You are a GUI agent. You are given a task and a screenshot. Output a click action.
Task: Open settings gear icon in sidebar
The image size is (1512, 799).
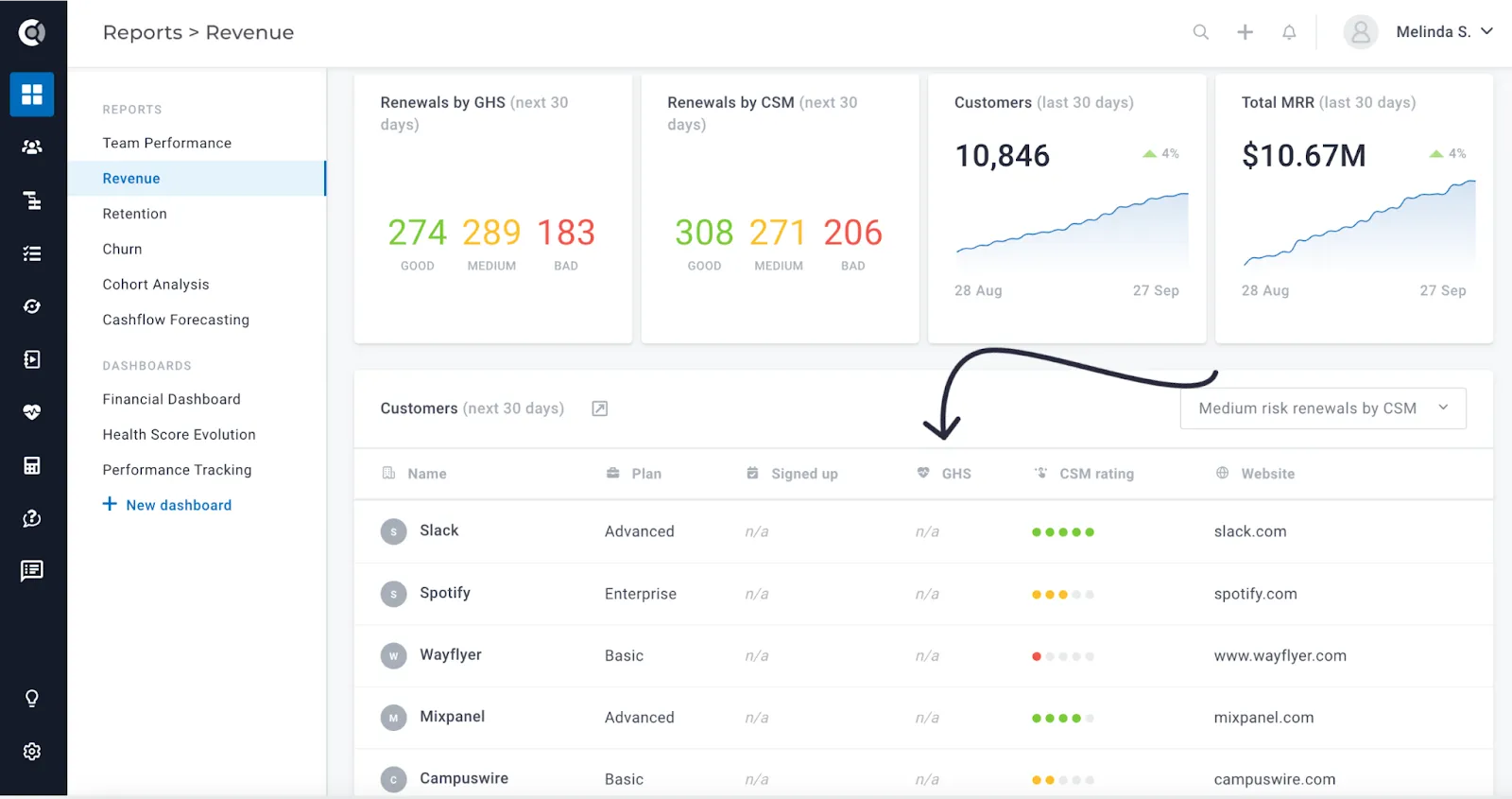pos(32,752)
